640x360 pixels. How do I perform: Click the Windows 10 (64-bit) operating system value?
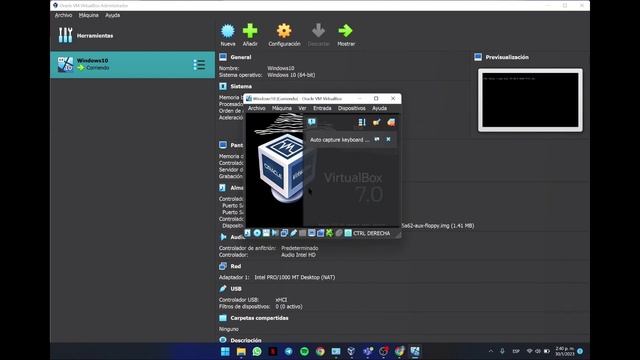pyautogui.click(x=291, y=75)
